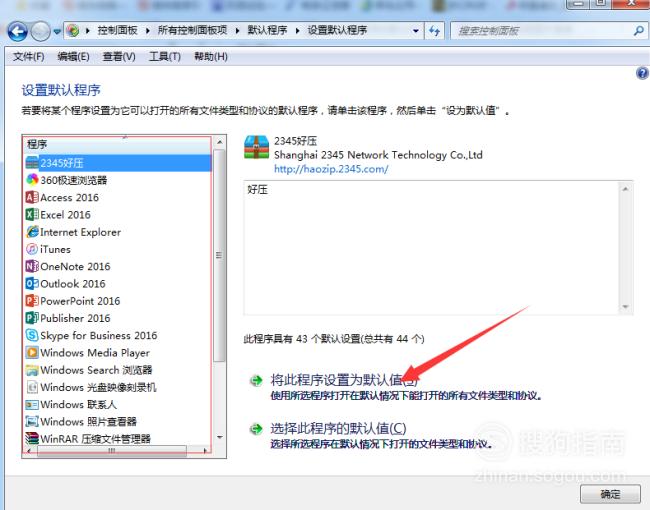Open the 文件(F) menu
650x510 pixels.
(29, 56)
